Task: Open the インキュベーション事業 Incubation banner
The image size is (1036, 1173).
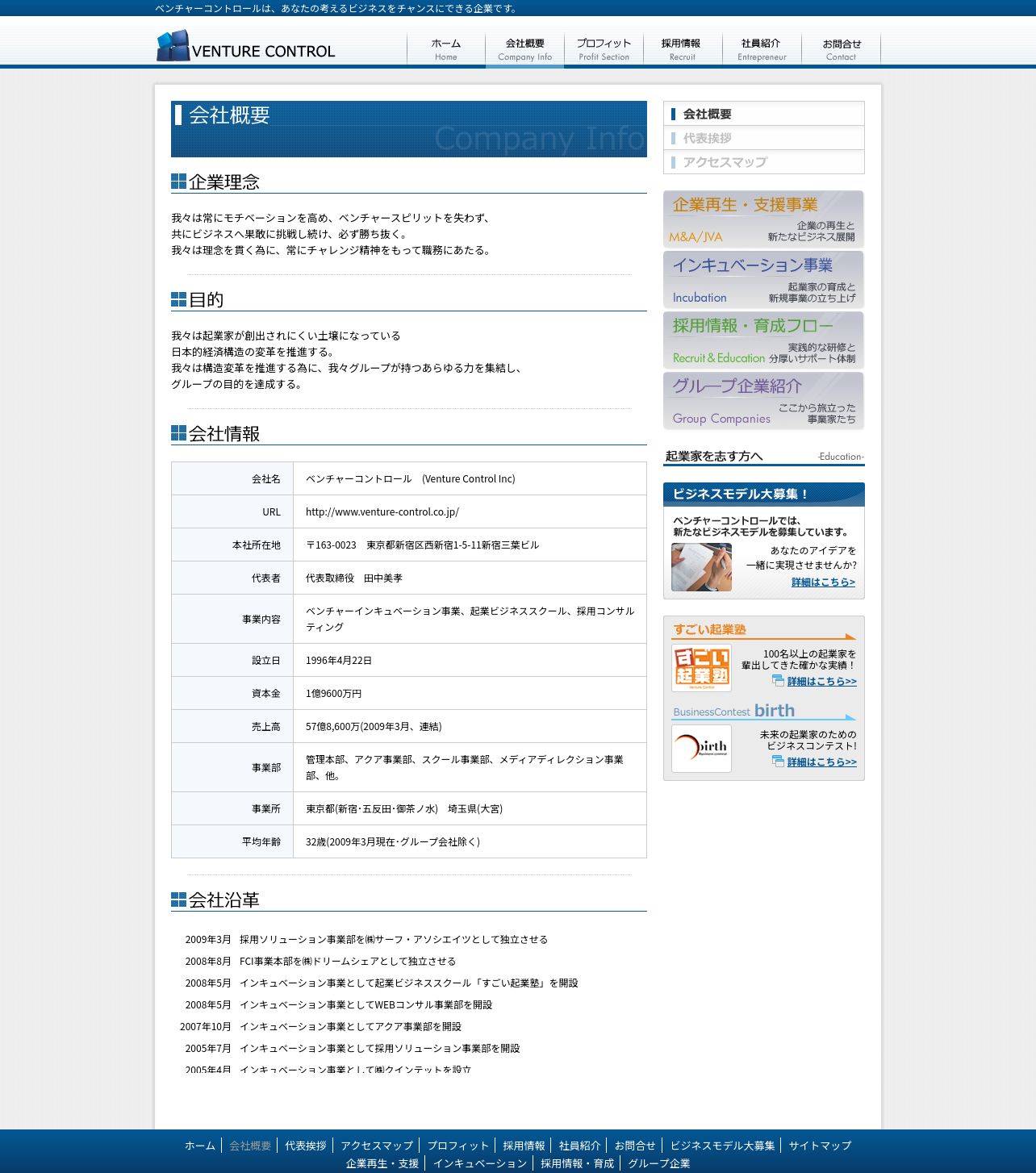Action: click(x=763, y=280)
